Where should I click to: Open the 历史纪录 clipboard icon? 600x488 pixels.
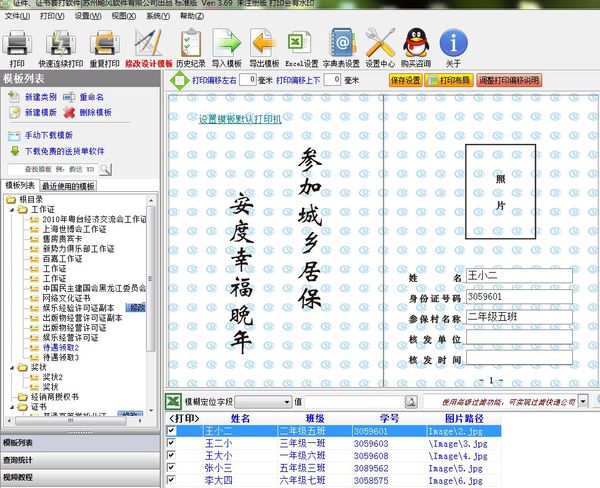(x=191, y=43)
